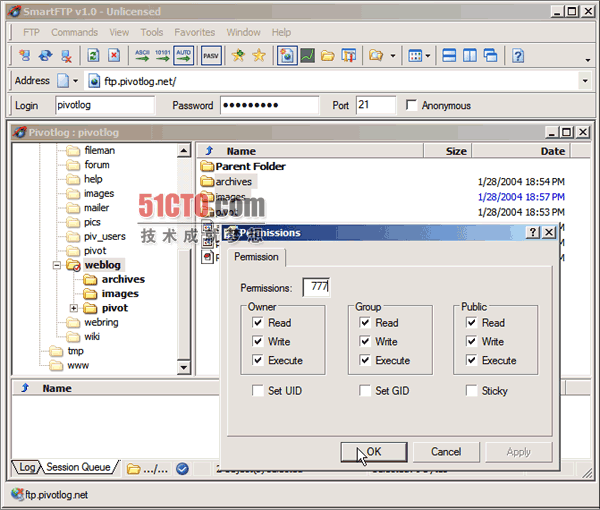Enable the Sticky checkbox
This screenshot has width=600, height=510.
tap(471, 391)
